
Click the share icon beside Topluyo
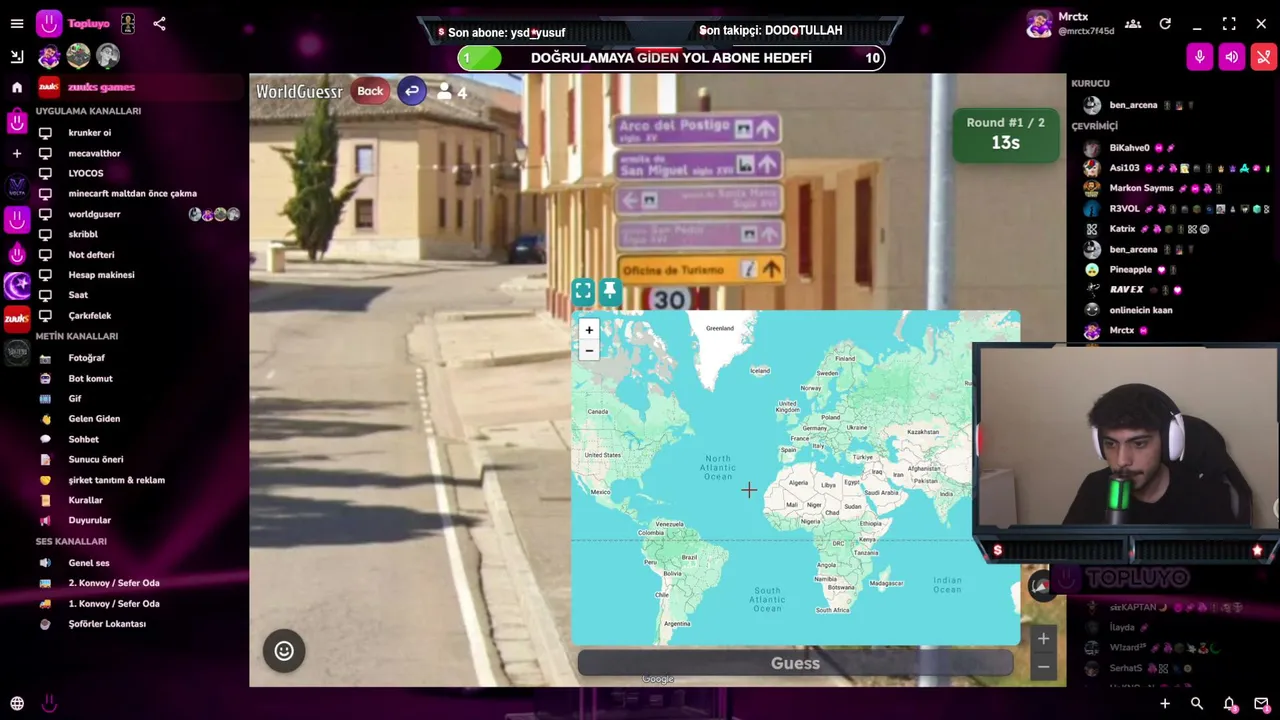coord(159,23)
